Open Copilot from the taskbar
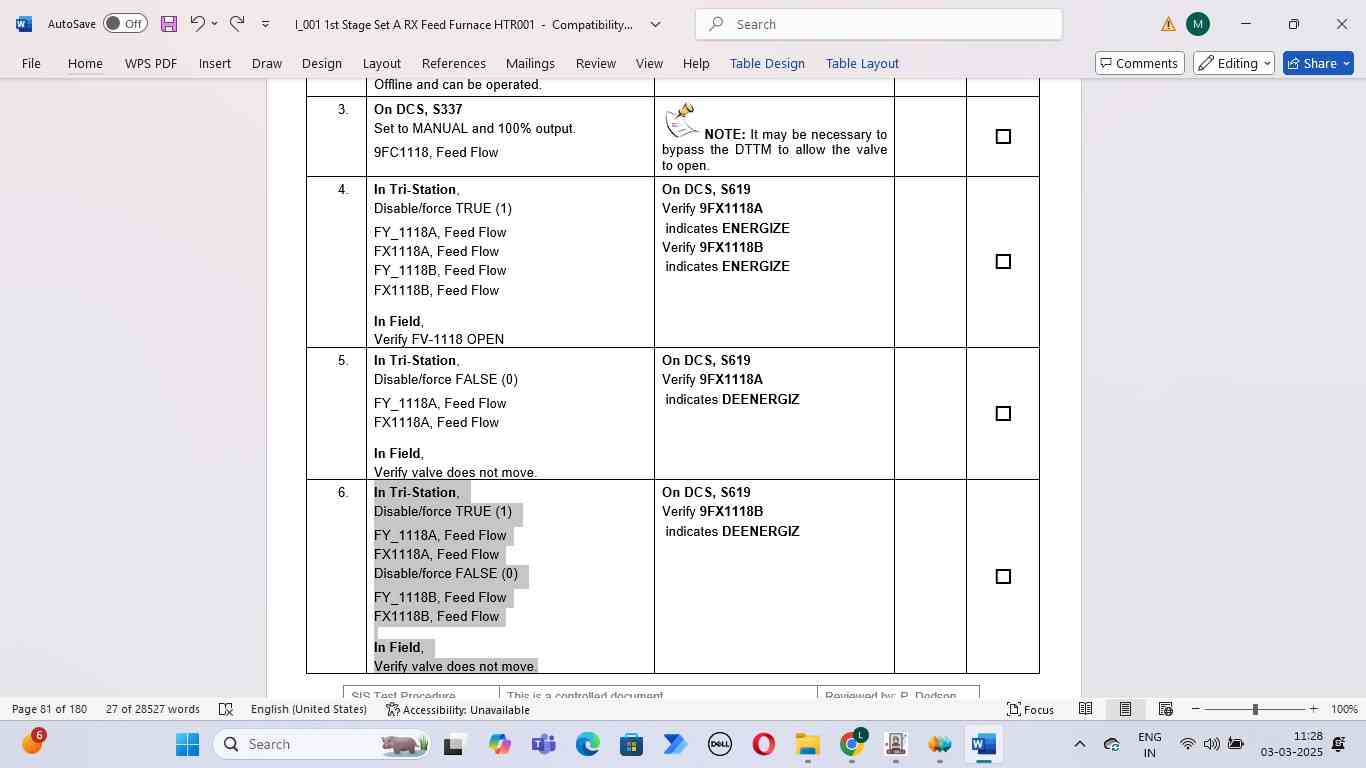Screen dimensions: 1366x768 pos(500,744)
